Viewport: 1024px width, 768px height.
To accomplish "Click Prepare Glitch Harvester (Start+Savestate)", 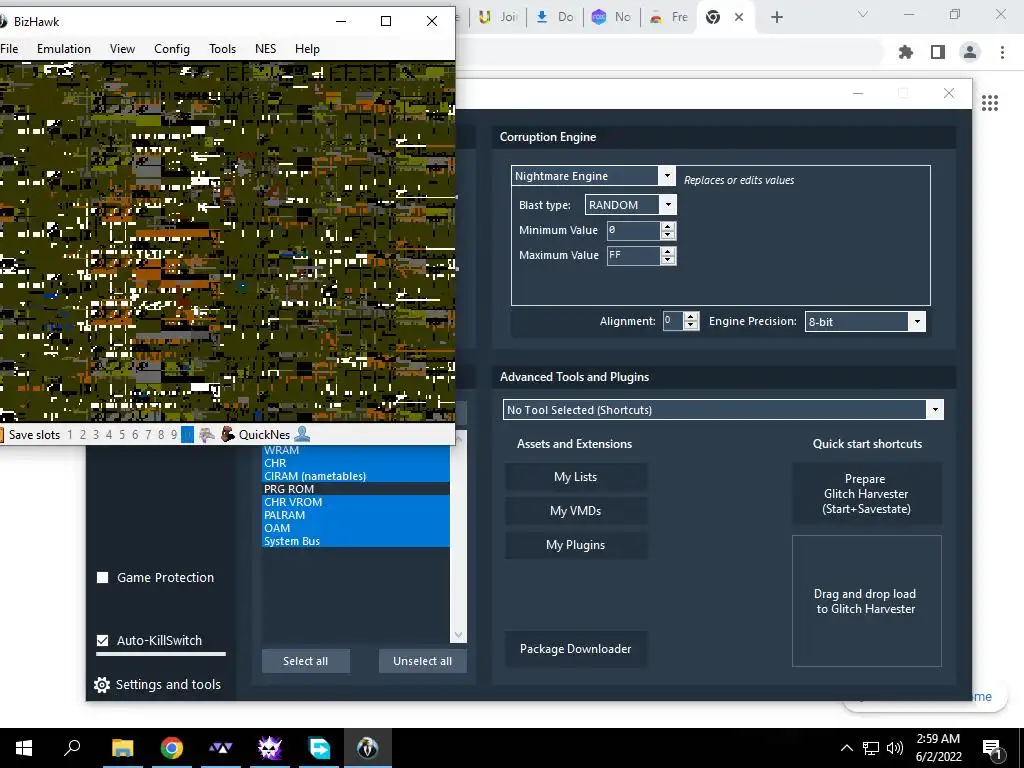I will pos(866,494).
